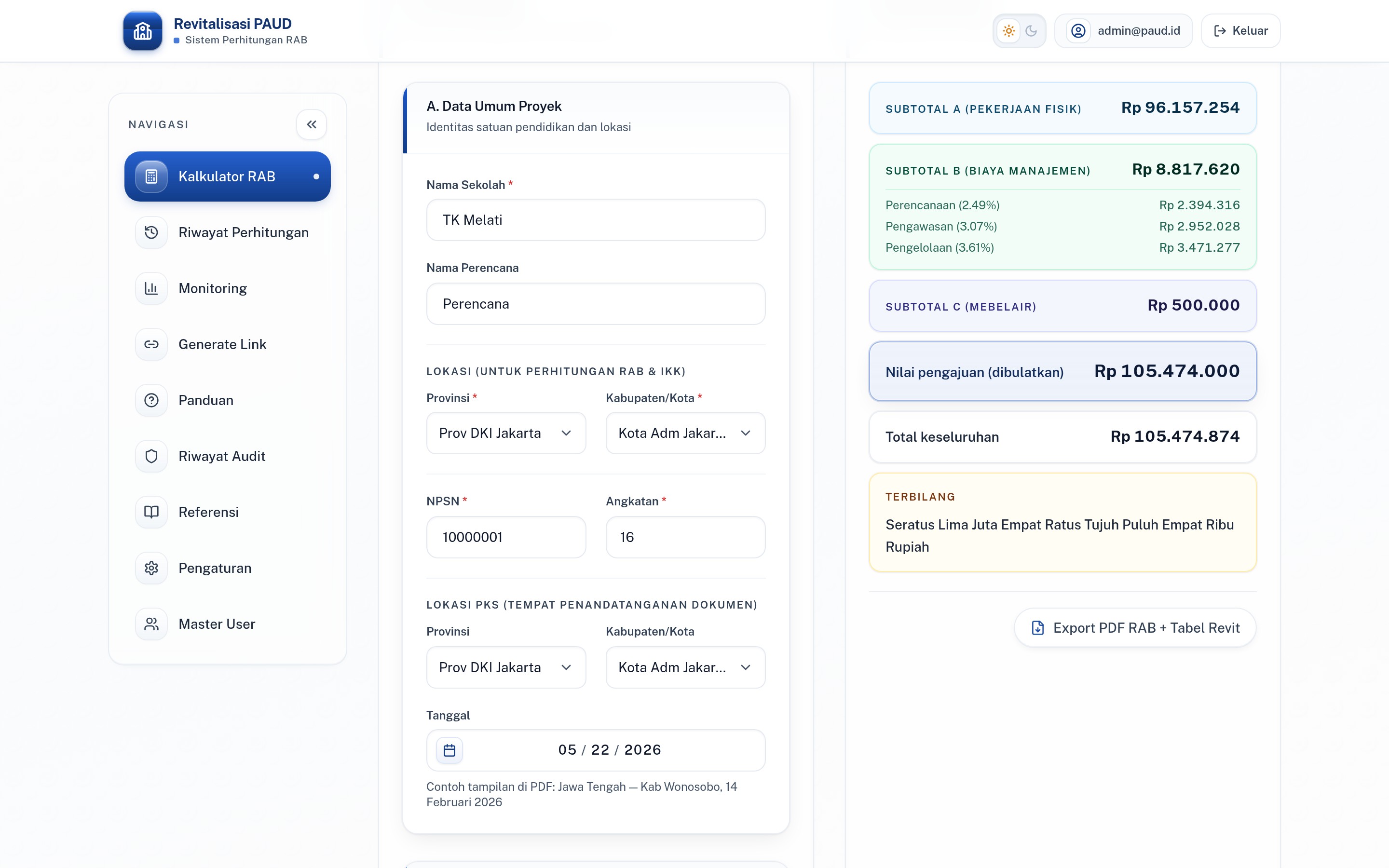Screen dimensions: 1389x868
Task: Click the Nama Sekolah input field
Action: pyautogui.click(x=596, y=220)
